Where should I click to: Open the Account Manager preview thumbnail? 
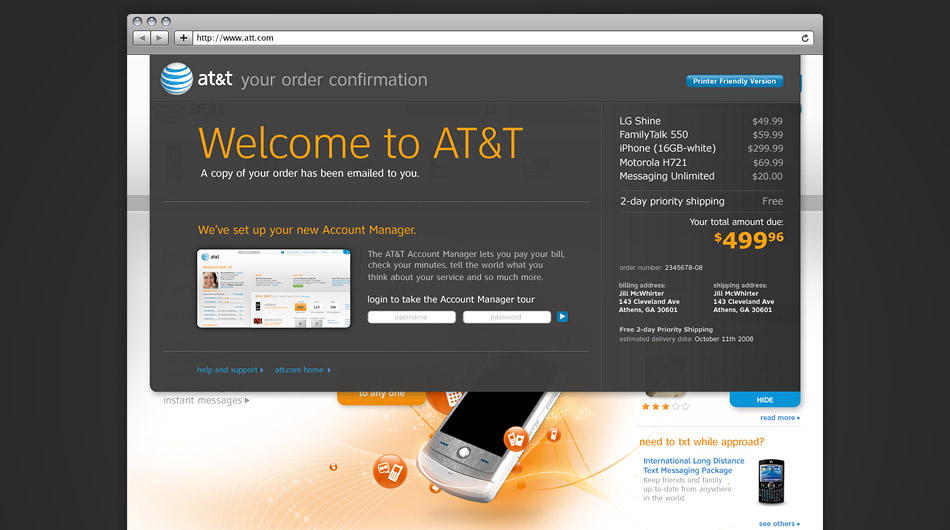pyautogui.click(x=274, y=288)
